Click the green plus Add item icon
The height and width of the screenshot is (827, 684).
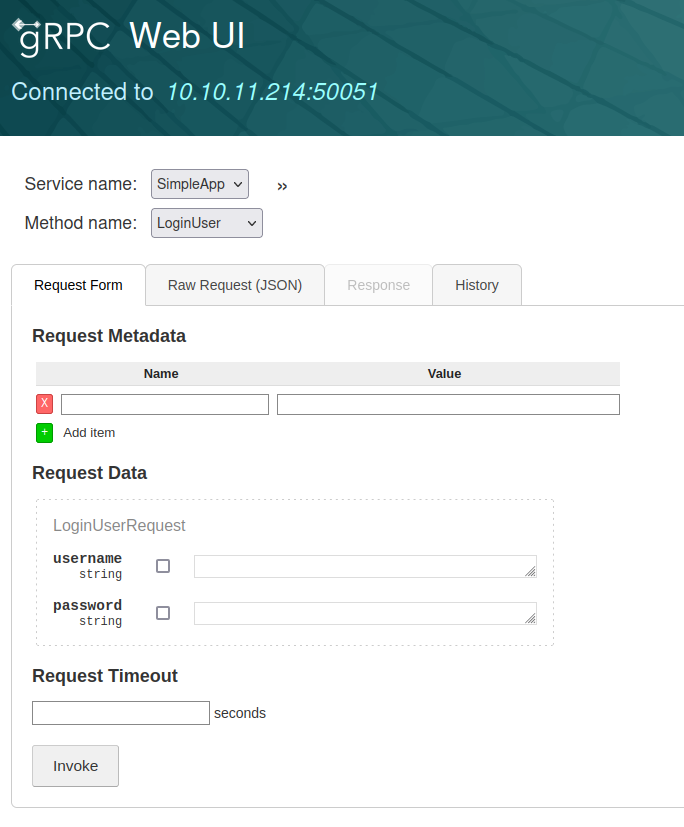[44, 433]
